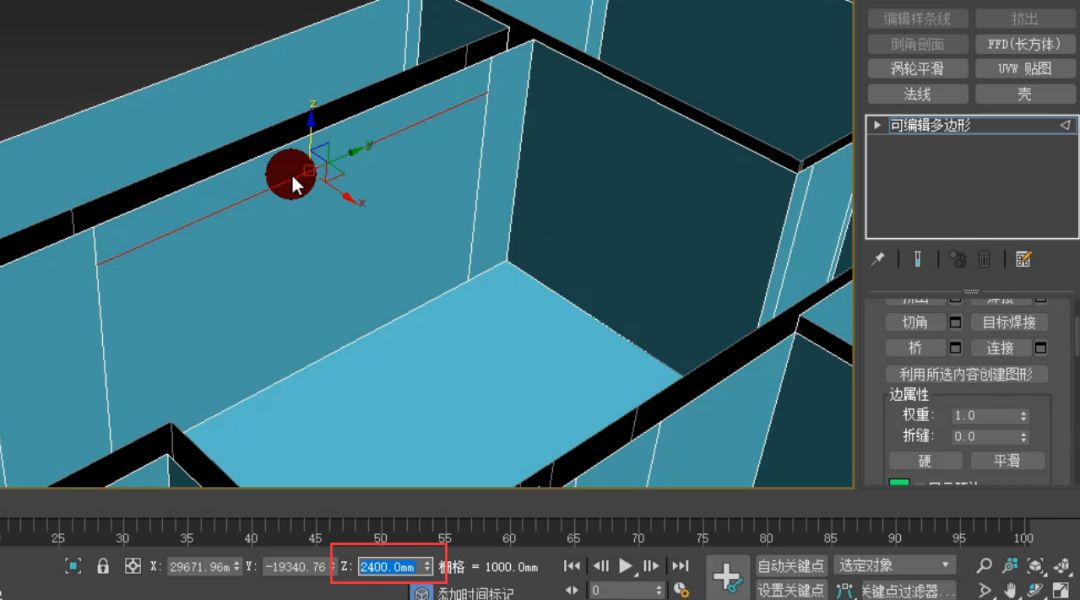1080x600 pixels.
Task: Select the Zoom magnifier viewport tool
Action: [984, 566]
